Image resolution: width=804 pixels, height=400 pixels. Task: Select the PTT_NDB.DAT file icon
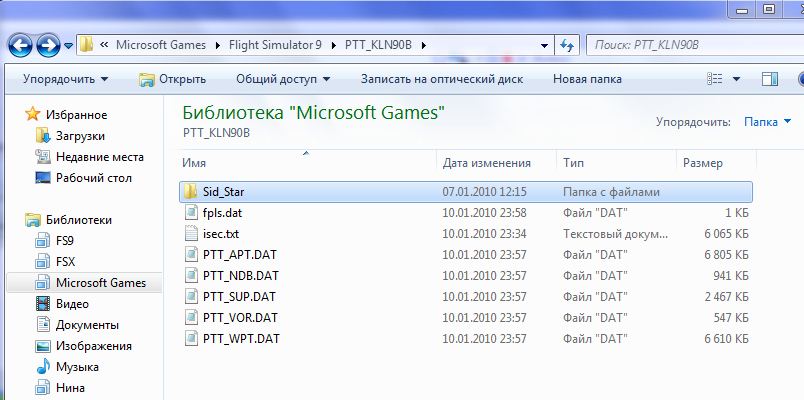191,276
